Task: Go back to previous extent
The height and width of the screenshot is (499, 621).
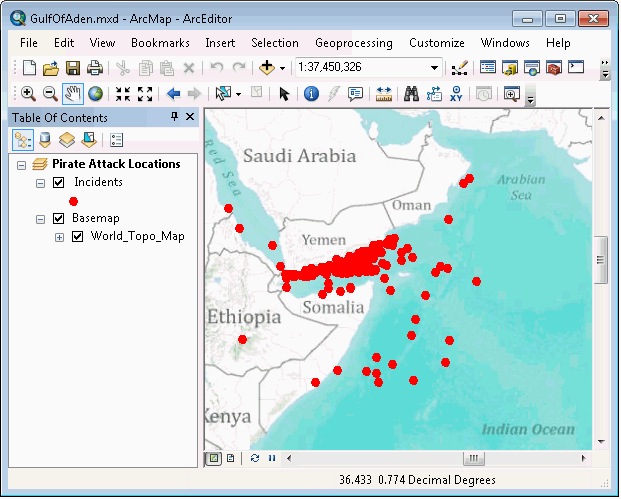Action: coord(173,94)
